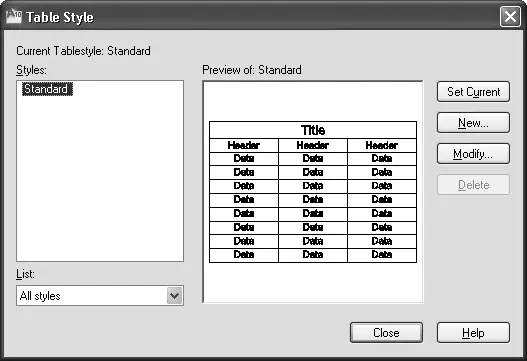
Task: Expand the All styles list dropdown
Action: [x=100, y=296]
